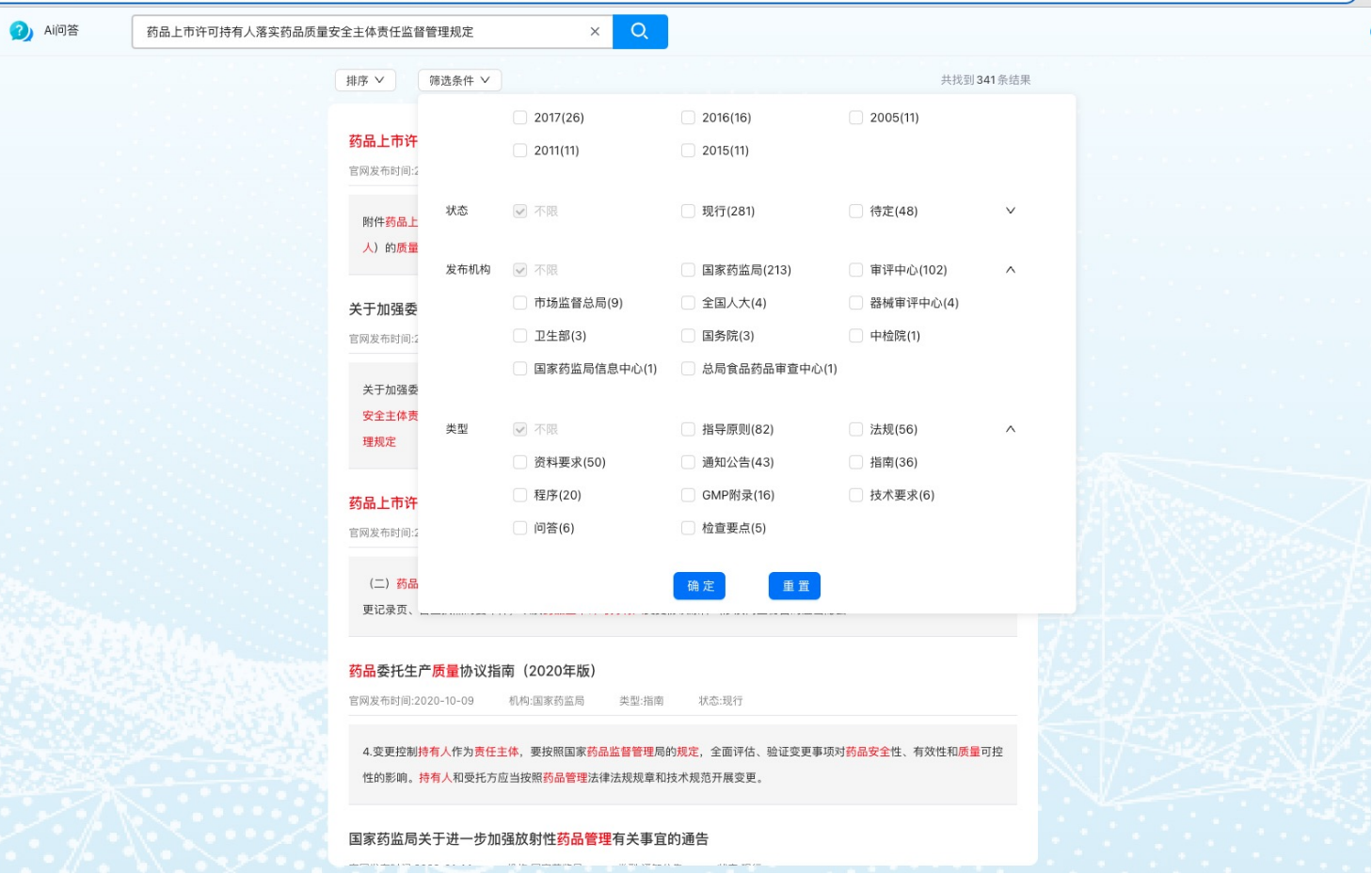Viewport: 1372px width, 874px height.
Task: Open 国家药监局关于进一步加强放射性药品管理 result link
Action: coord(528,839)
